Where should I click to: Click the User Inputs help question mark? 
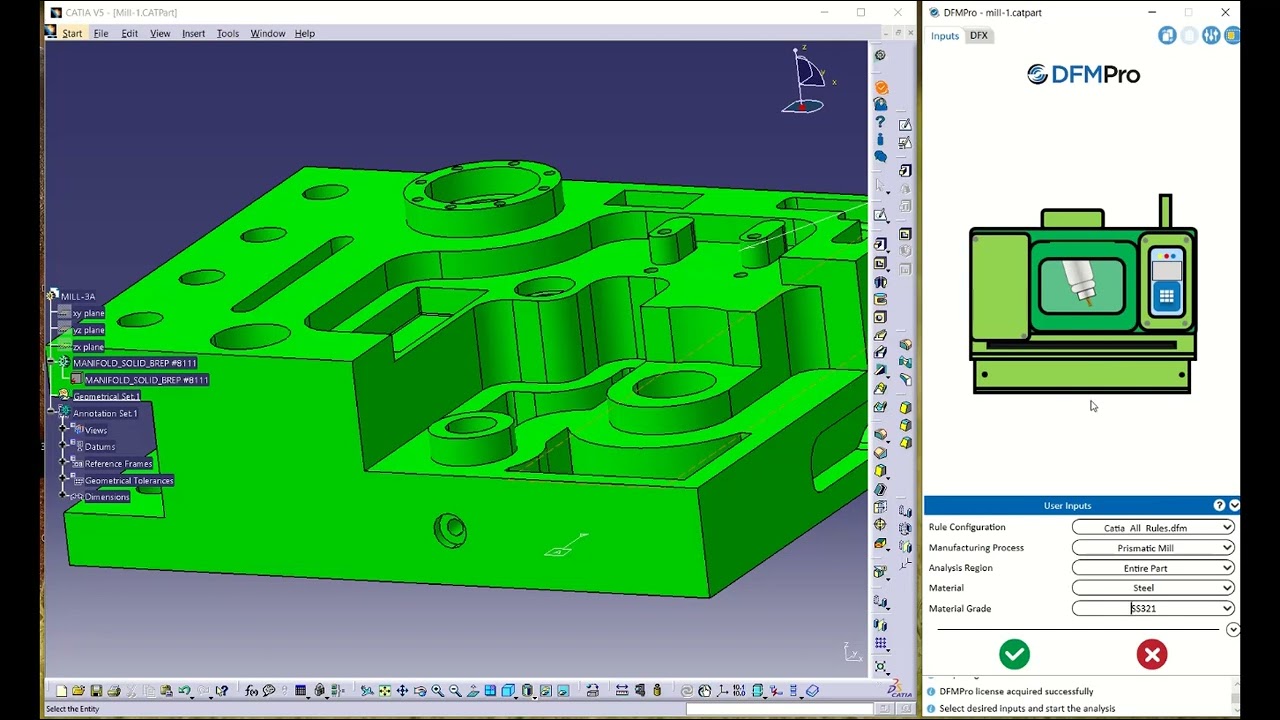1219,506
